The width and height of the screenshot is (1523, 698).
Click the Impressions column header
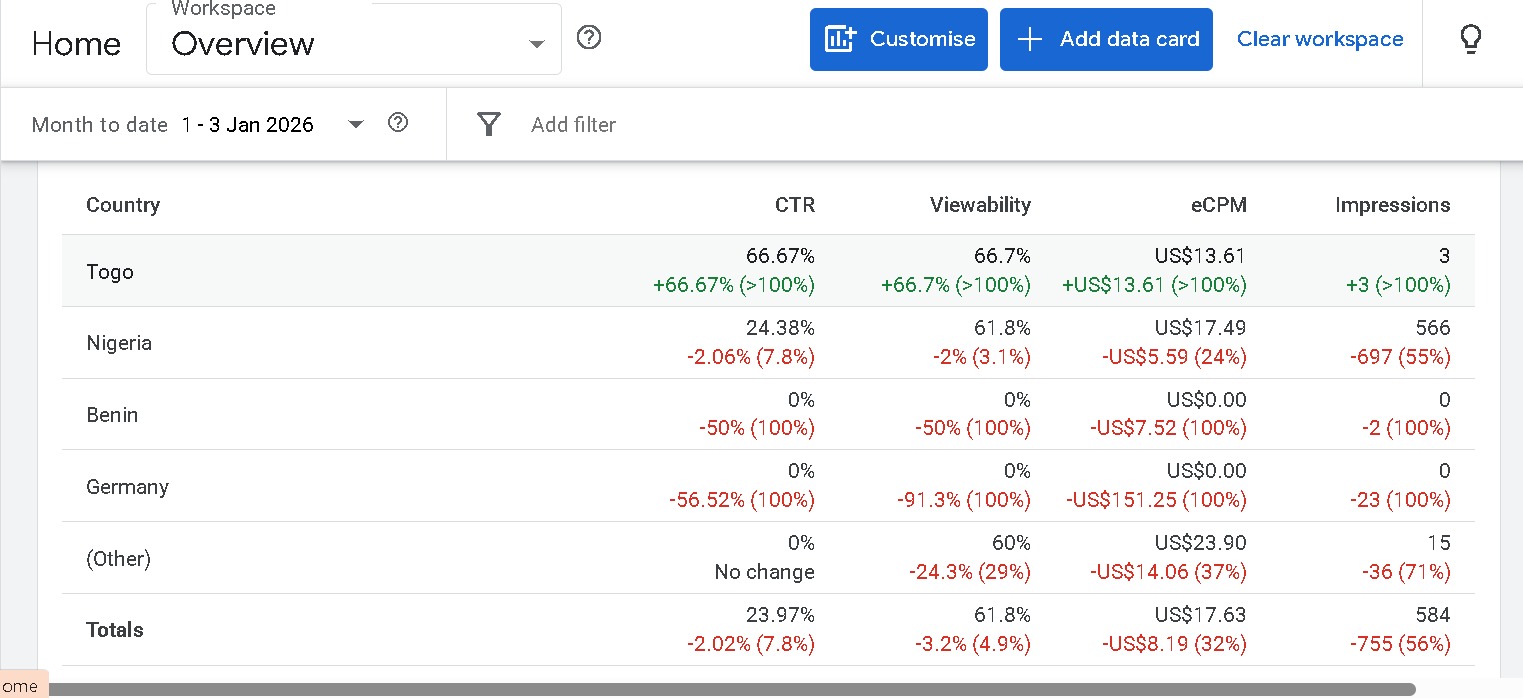point(1392,205)
